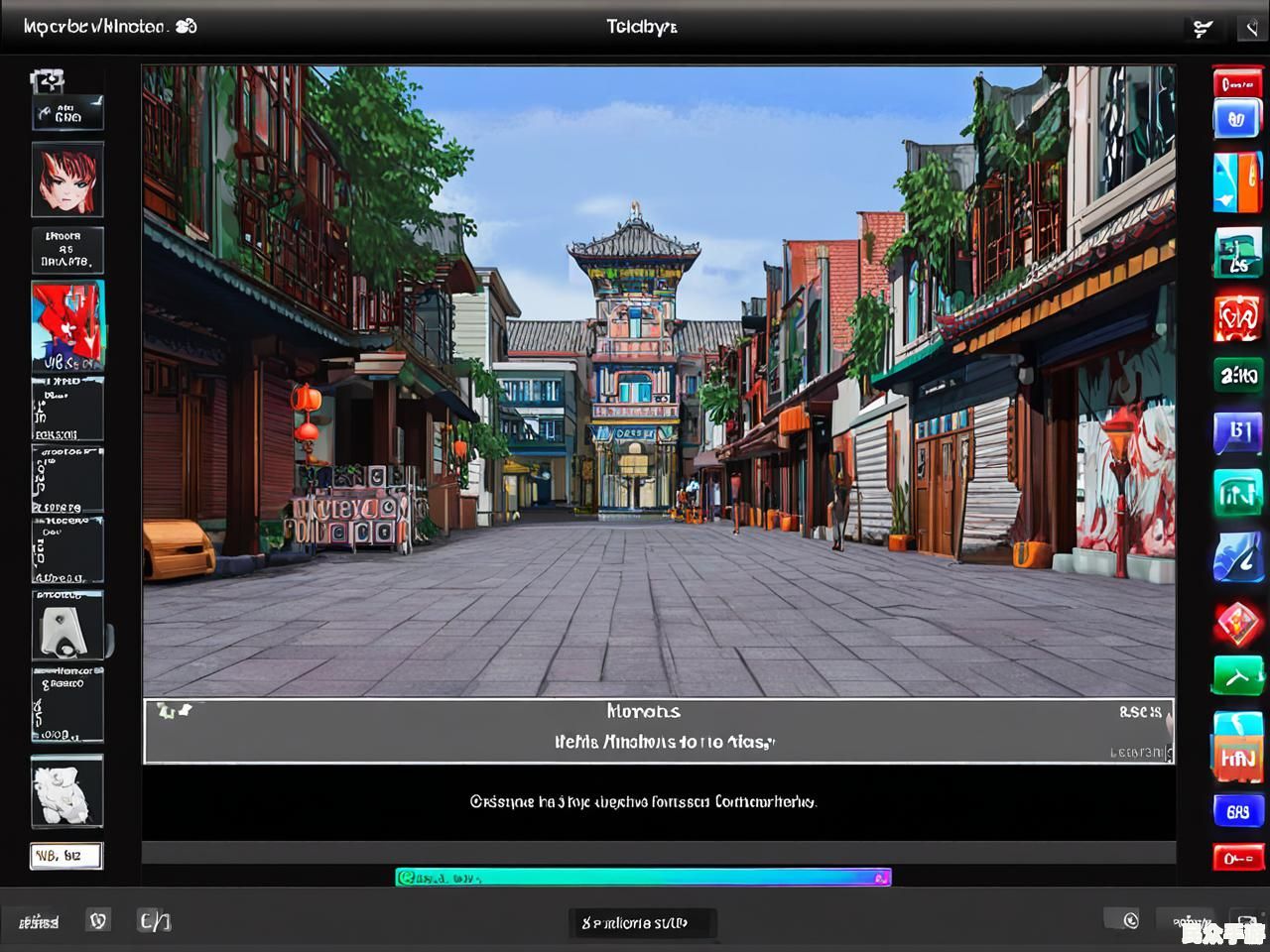
Task: Open the blue feather icon on right sidebar
Action: (1237, 559)
